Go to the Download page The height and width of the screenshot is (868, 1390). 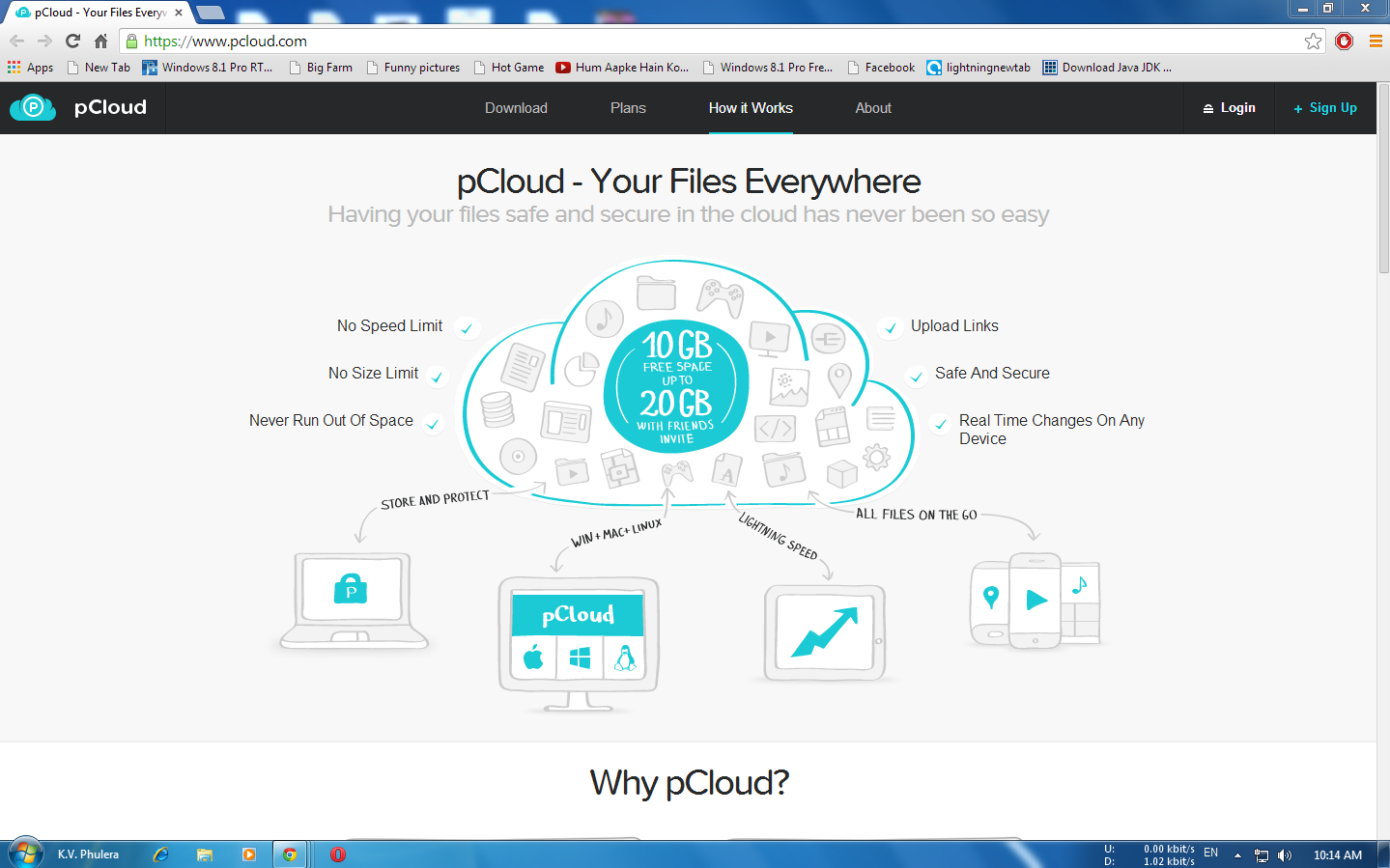516,108
